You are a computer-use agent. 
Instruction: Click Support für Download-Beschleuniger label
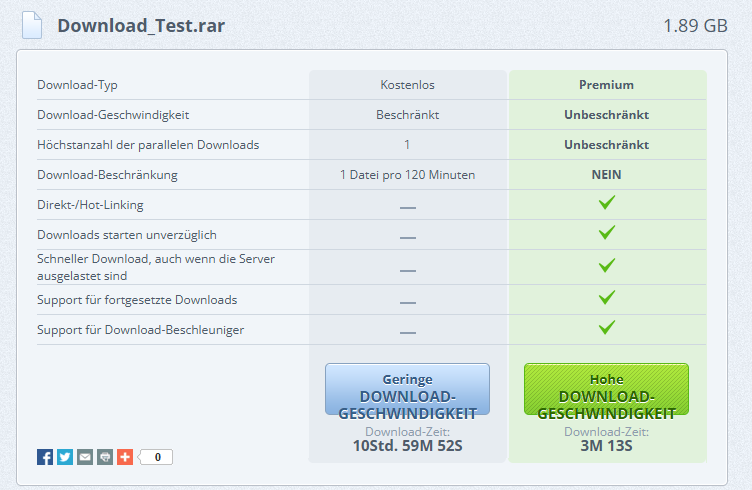(x=141, y=330)
